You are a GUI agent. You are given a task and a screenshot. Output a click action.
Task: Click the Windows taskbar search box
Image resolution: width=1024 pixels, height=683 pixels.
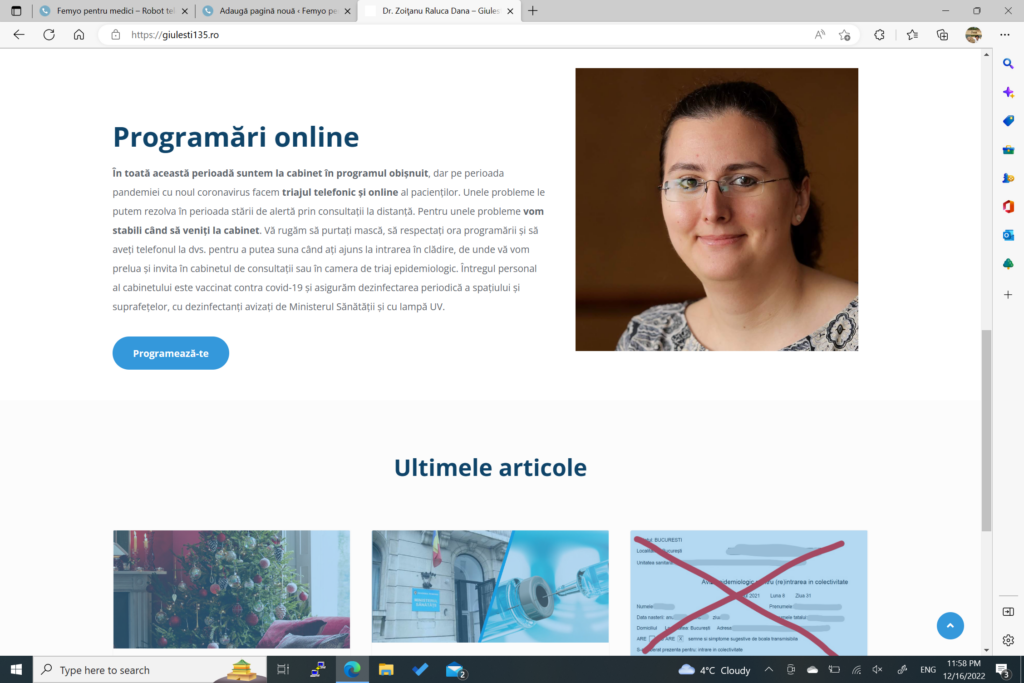(x=150, y=669)
